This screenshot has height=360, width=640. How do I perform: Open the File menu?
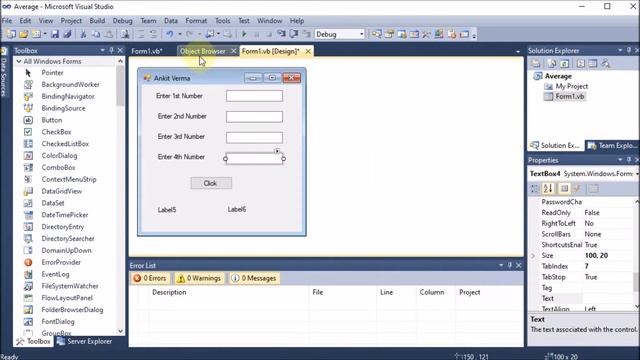[x=7, y=20]
